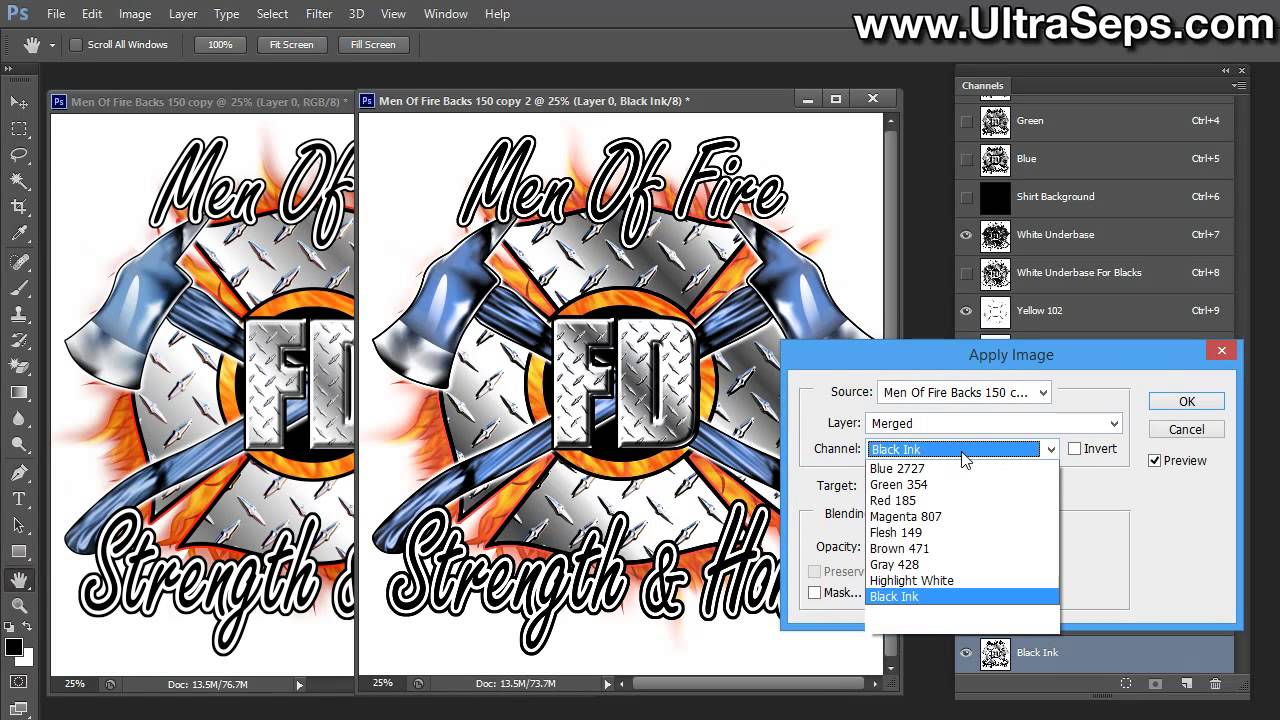Create new channel icon
This screenshot has height=720, width=1280.
click(1186, 684)
